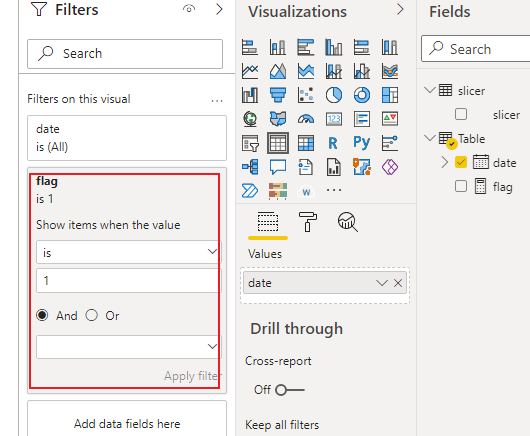Remove date from Values with X
Image resolution: width=530 pixels, height=436 pixels.
398,283
